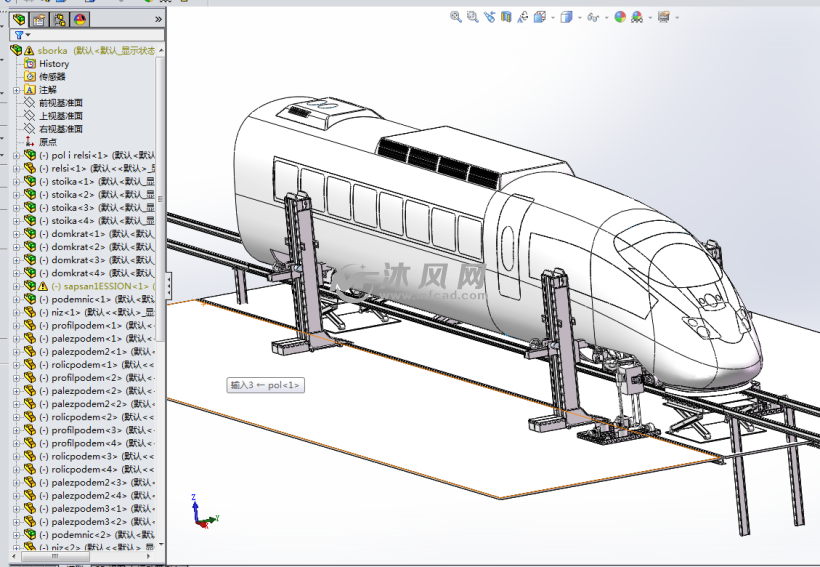The width and height of the screenshot is (820, 567).
Task: Switch to the PropertyManager tab
Action: click(x=39, y=19)
